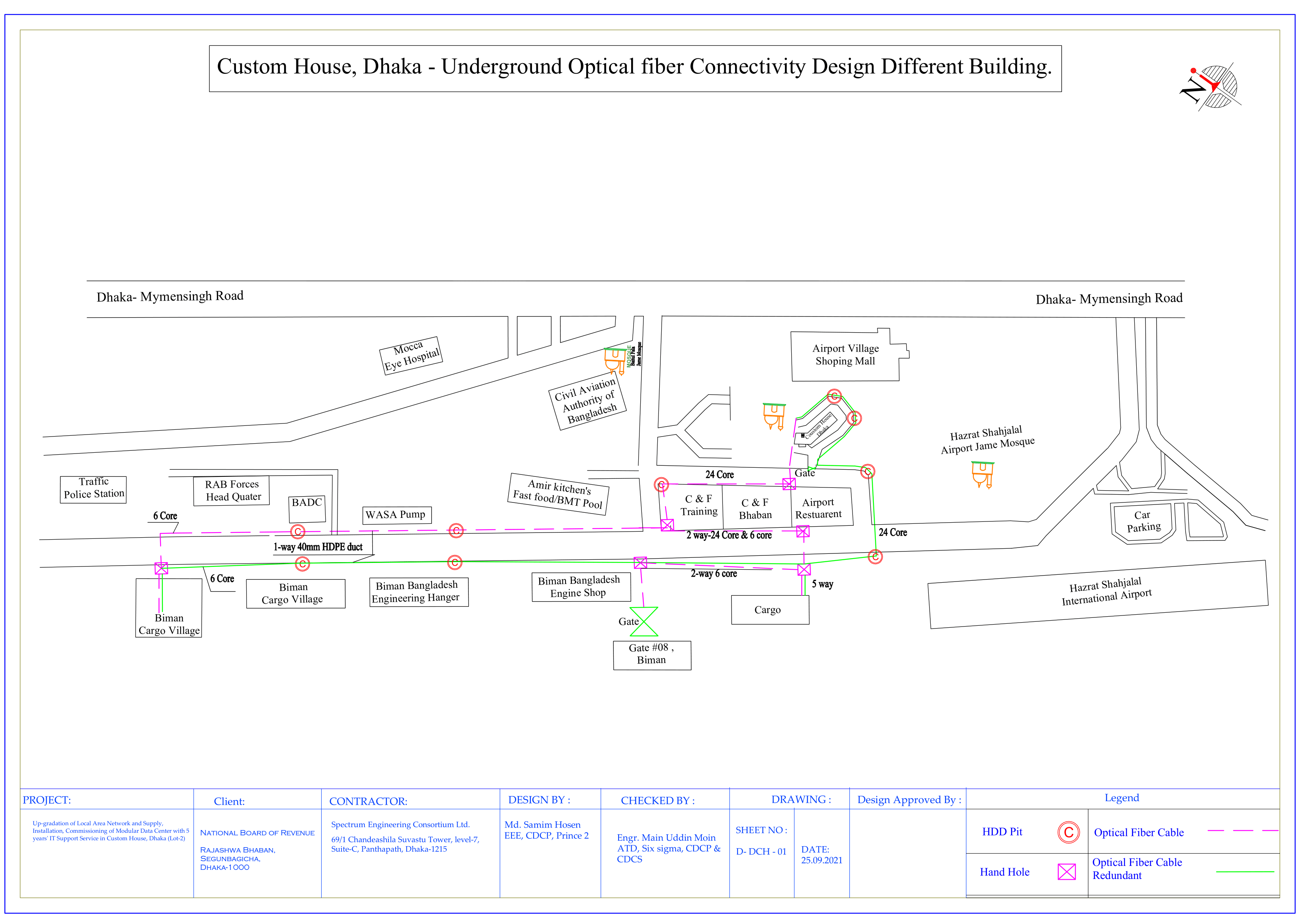Image resolution: width=1307 pixels, height=924 pixels.
Task: Select 'Hazrat Shahjalal International Airport' label
Action: coord(1105,592)
